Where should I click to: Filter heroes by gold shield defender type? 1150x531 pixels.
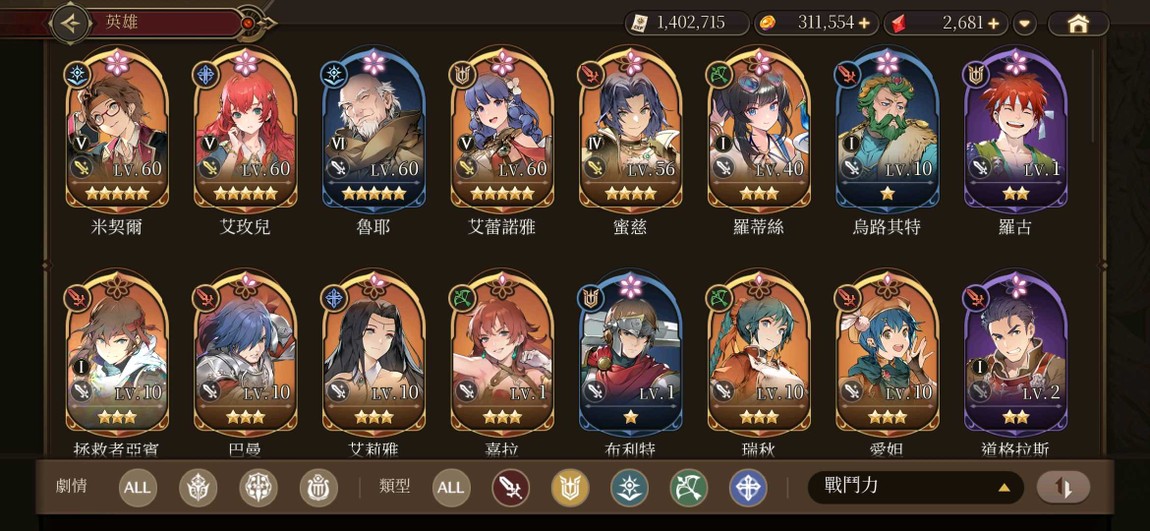(x=570, y=488)
